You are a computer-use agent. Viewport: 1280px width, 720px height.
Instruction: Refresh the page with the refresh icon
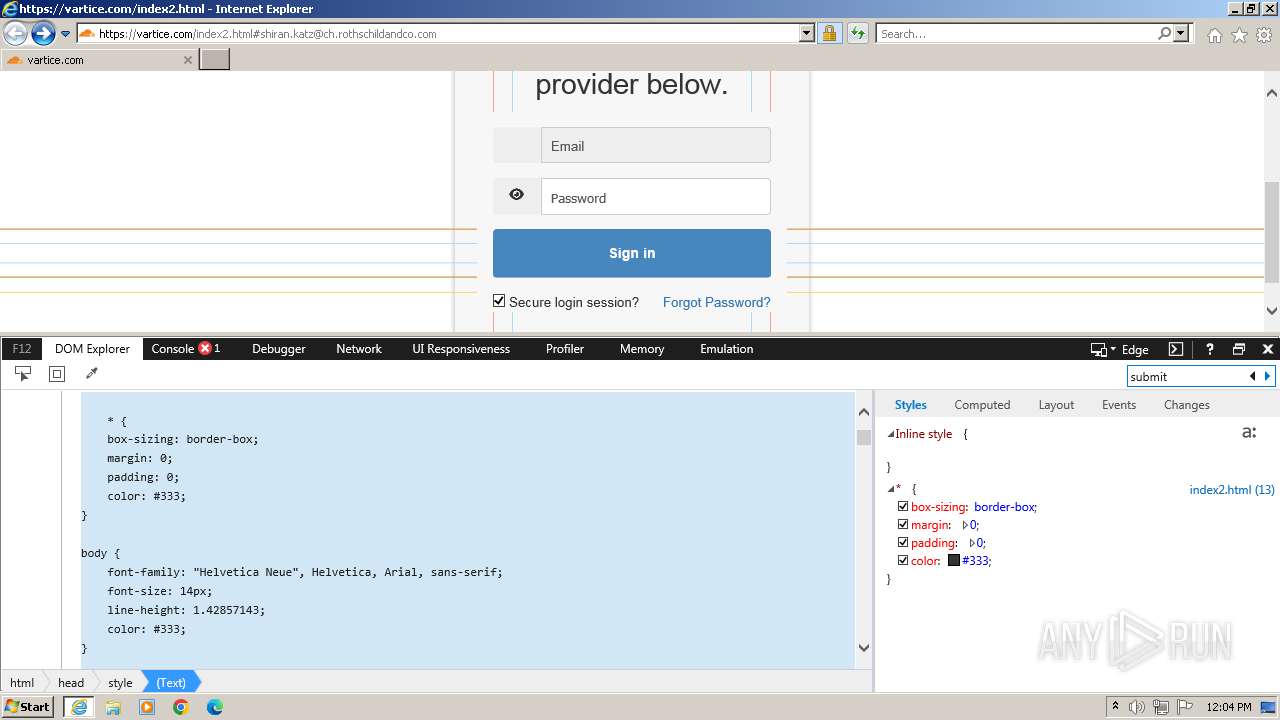(857, 33)
